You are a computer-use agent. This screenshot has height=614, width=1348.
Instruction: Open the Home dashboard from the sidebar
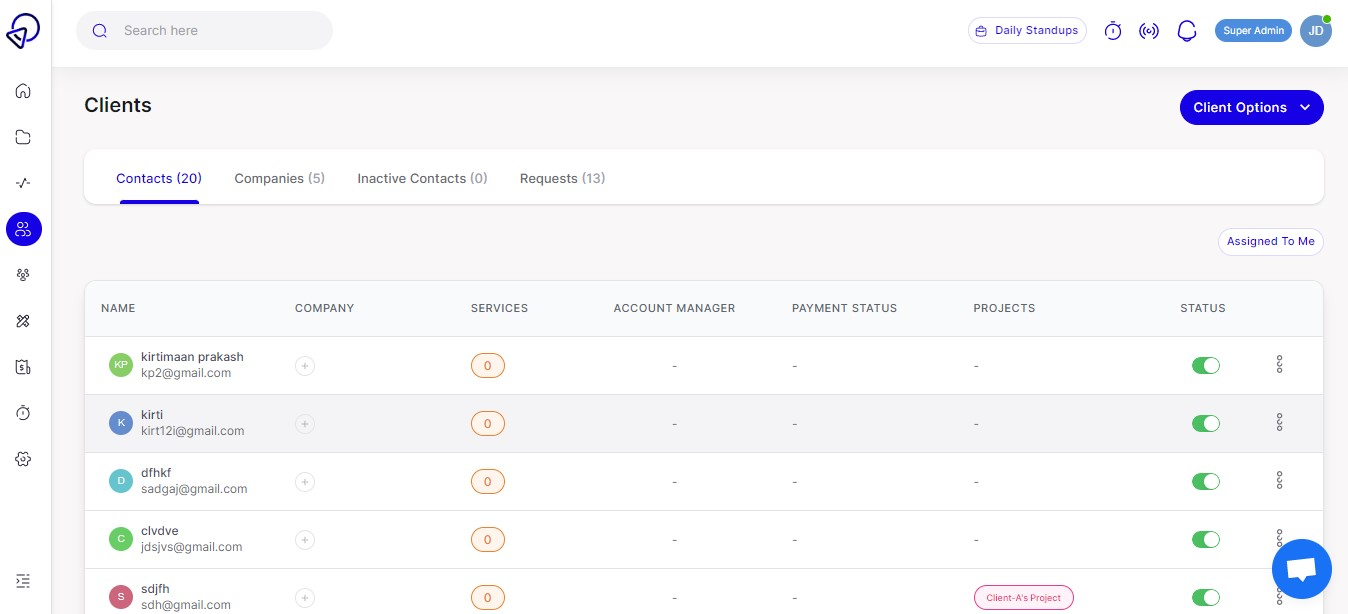[x=23, y=91]
